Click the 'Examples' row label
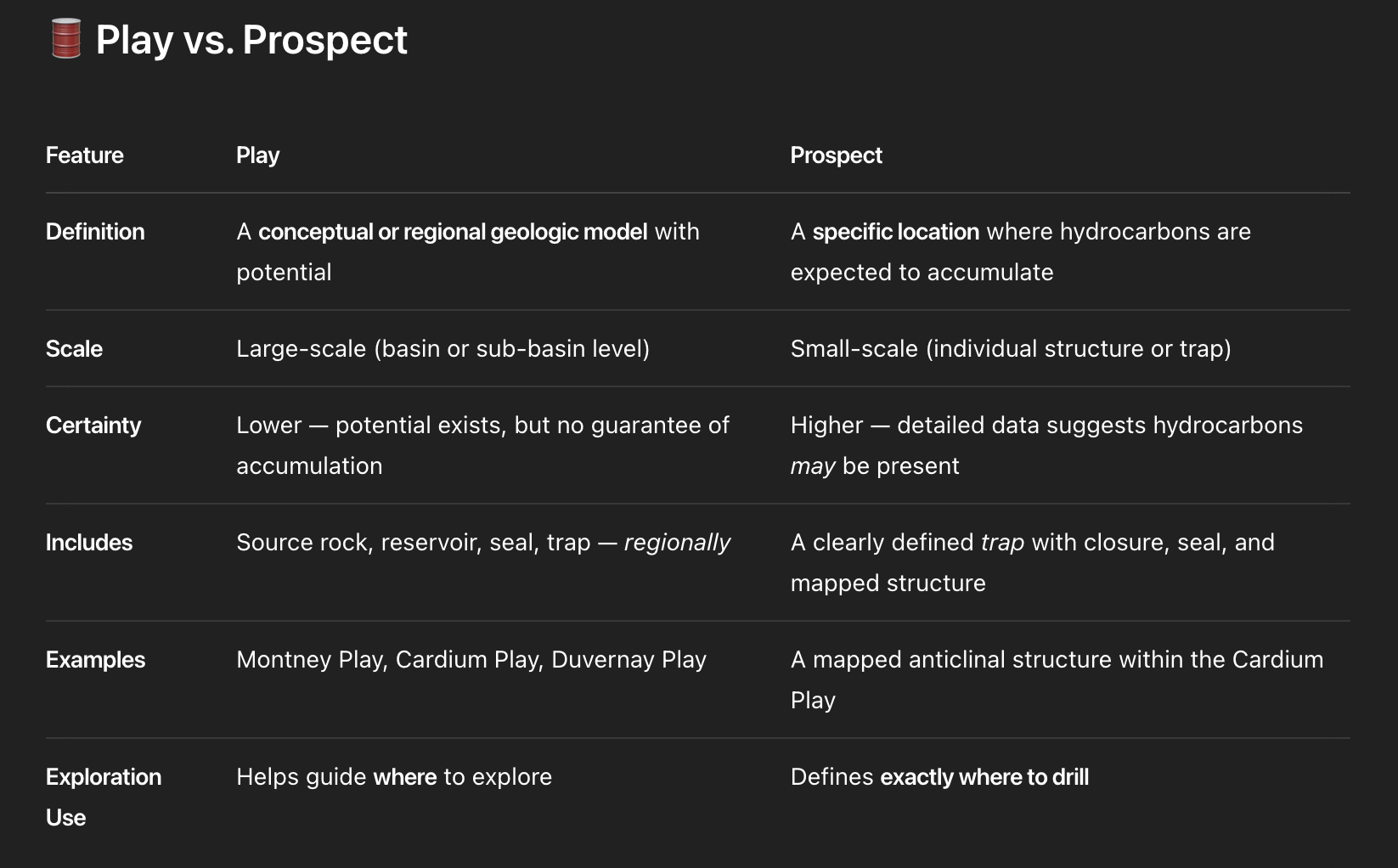The width and height of the screenshot is (1398, 868). (x=95, y=660)
